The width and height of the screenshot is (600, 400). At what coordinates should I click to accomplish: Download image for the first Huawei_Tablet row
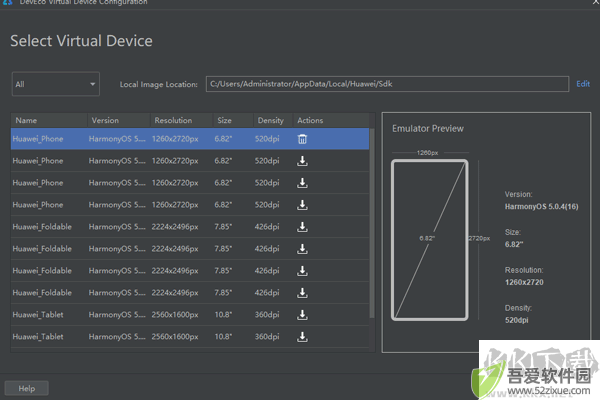pos(302,315)
